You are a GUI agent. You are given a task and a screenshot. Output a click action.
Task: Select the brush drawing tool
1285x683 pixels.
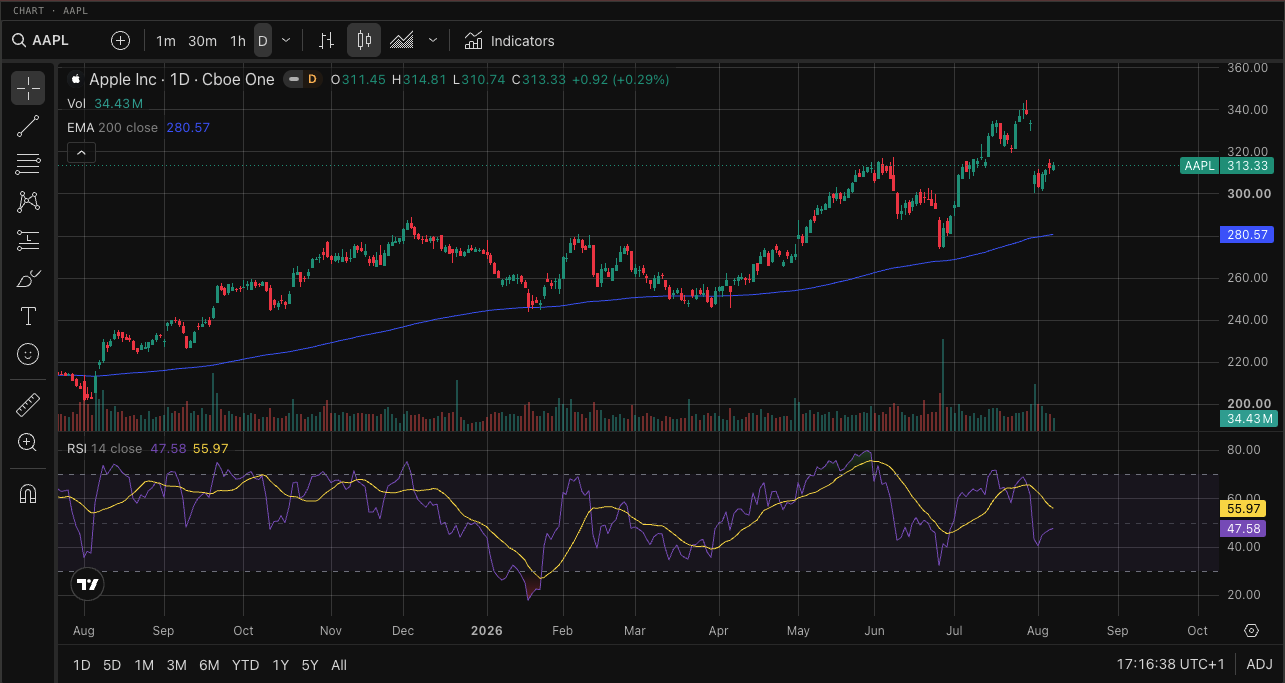pos(28,278)
